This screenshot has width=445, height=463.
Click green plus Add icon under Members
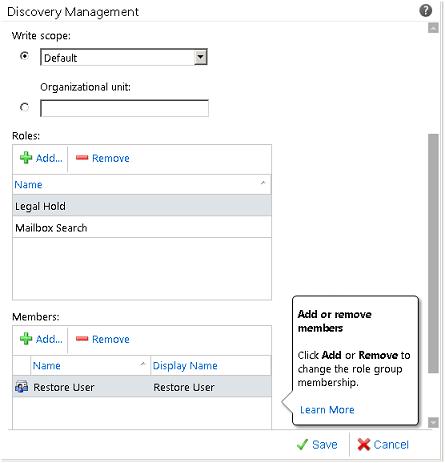pyautogui.click(x=26, y=339)
